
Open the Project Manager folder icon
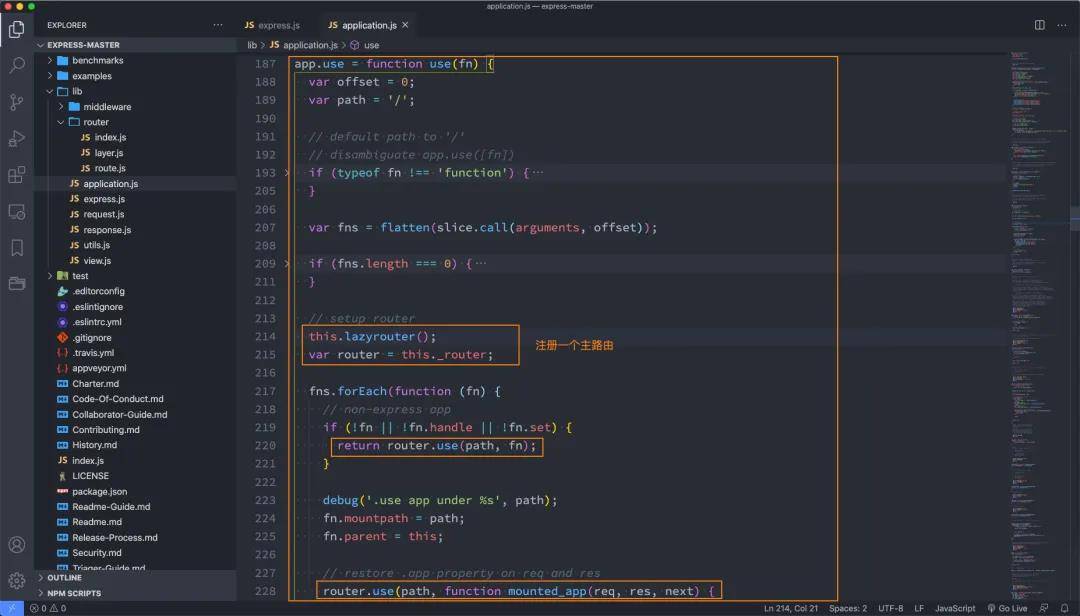[17, 283]
